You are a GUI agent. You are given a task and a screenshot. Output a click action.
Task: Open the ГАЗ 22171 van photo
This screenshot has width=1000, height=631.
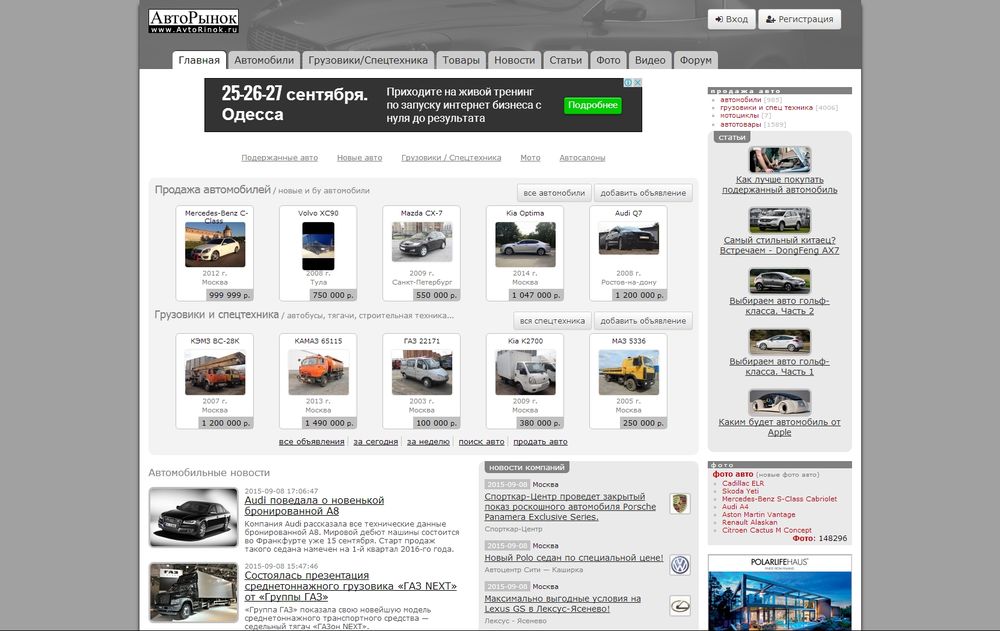(x=422, y=372)
